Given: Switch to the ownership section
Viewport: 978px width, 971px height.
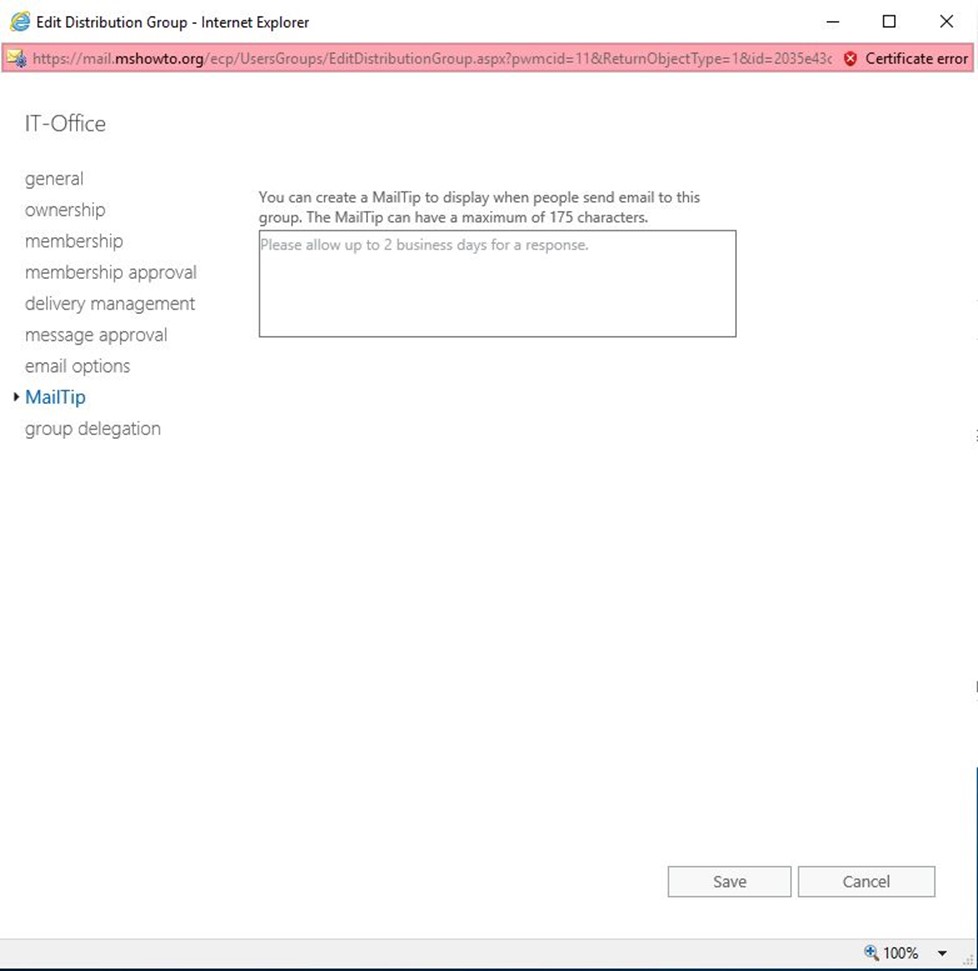Looking at the screenshot, I should coord(65,210).
